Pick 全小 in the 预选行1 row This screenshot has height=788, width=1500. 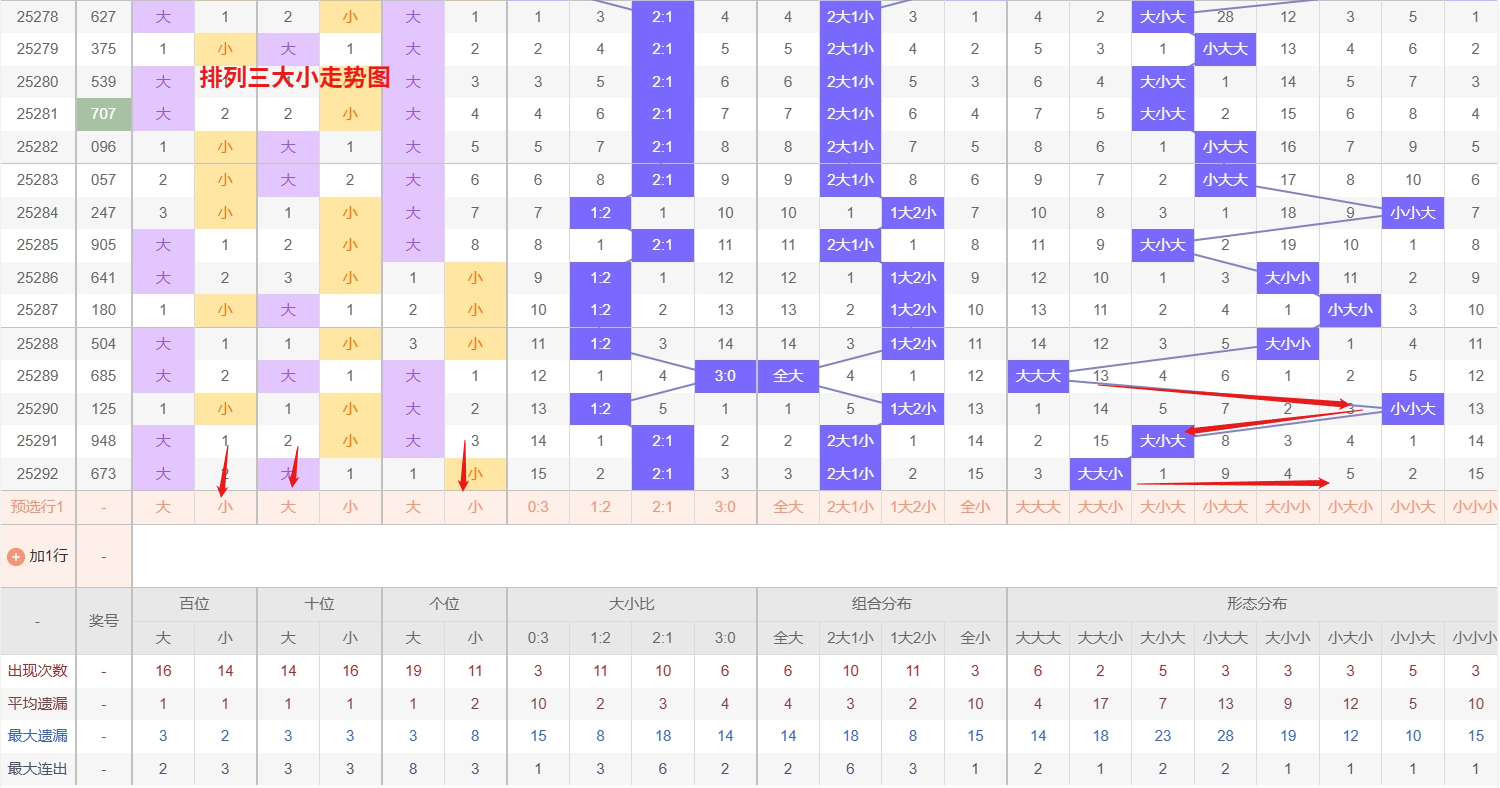975,507
